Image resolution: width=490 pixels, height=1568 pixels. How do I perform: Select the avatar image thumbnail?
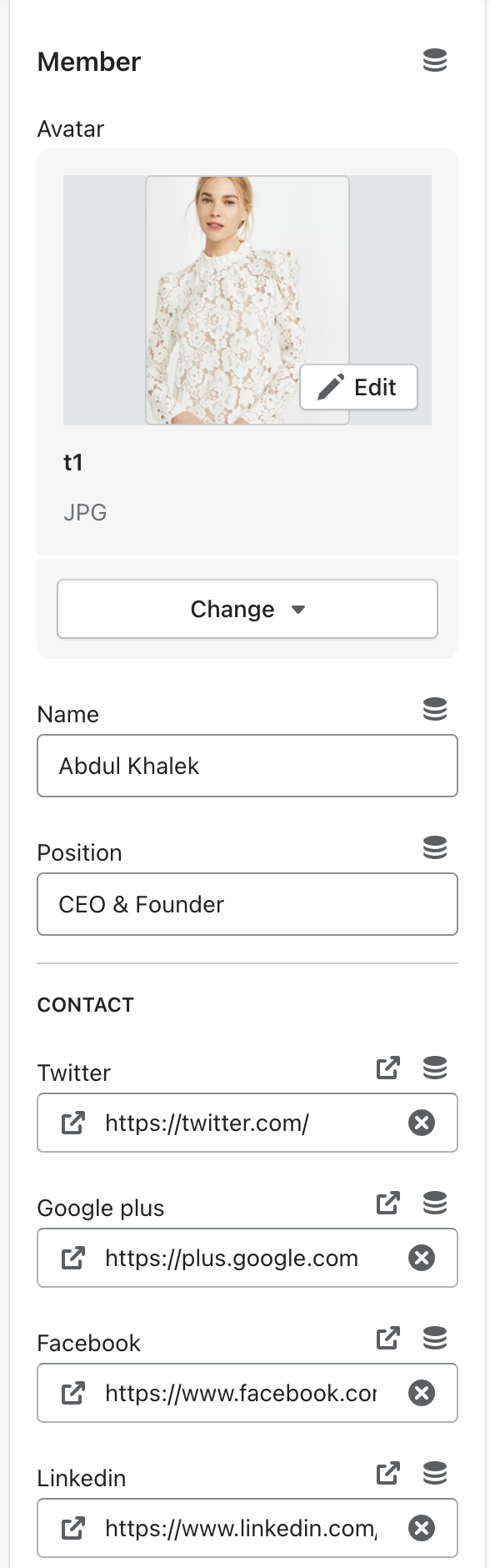point(247,300)
